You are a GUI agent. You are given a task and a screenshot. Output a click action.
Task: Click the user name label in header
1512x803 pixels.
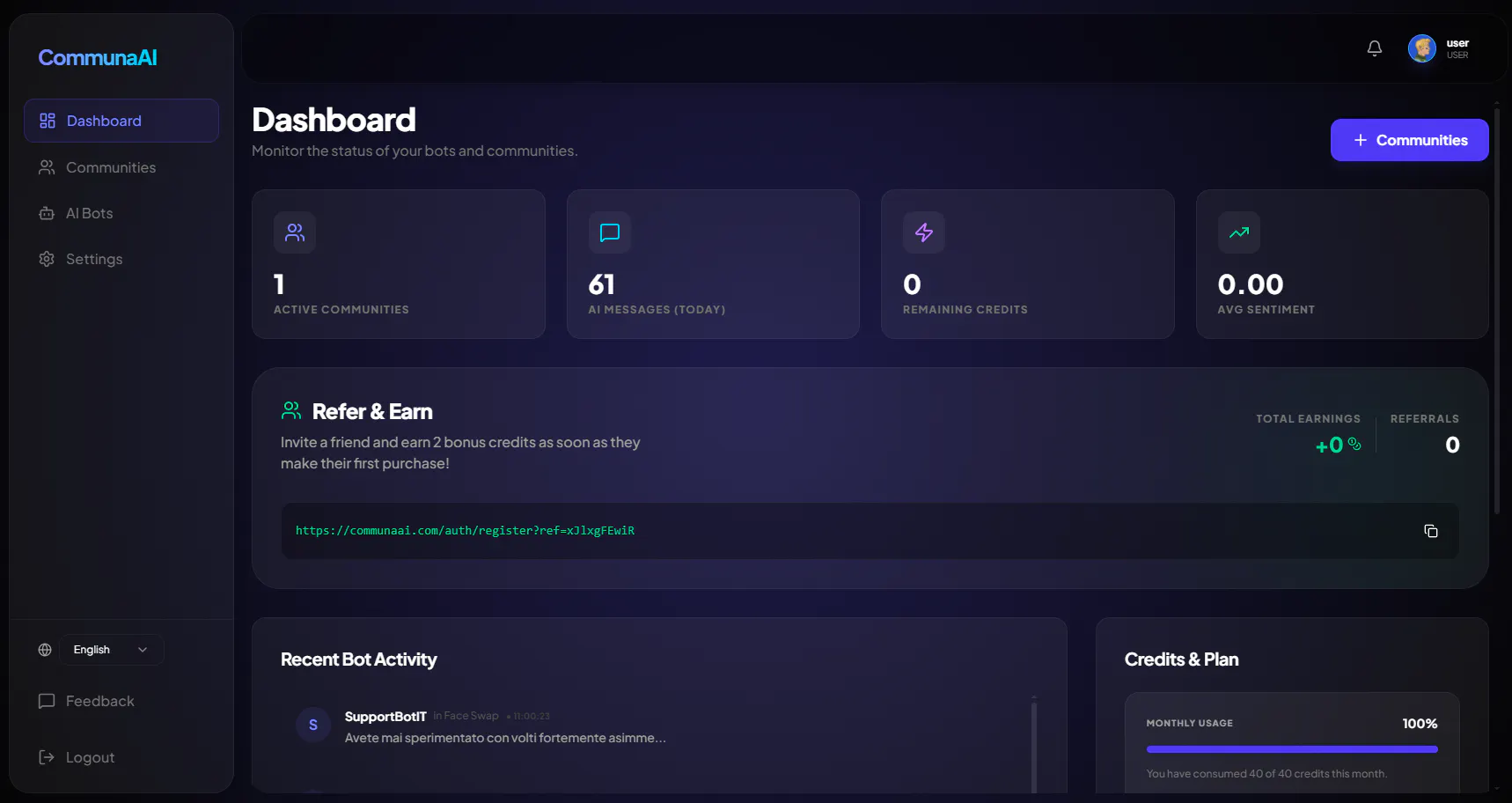[1457, 43]
